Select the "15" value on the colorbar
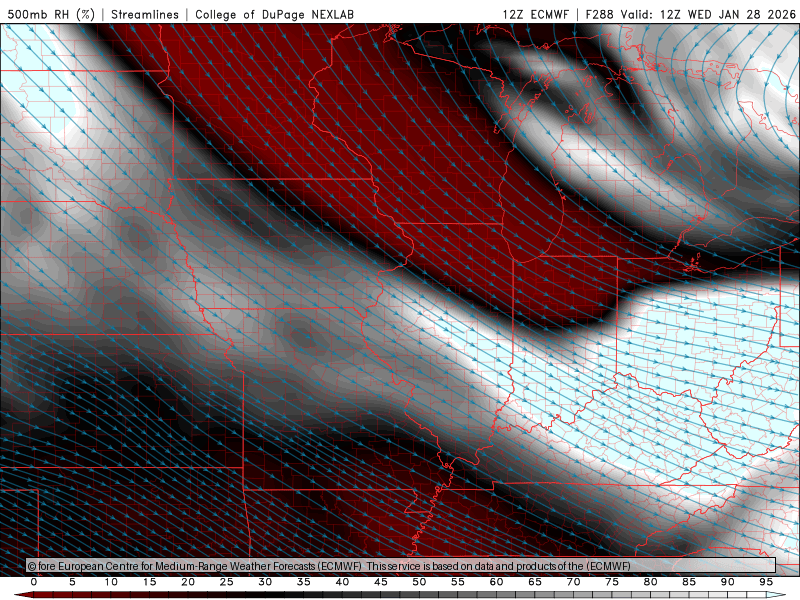Screen dimensions: 800x600 pos(149,582)
